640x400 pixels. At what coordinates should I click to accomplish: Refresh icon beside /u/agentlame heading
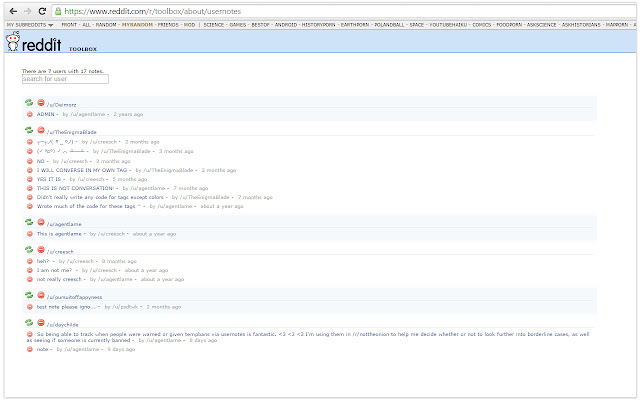(x=29, y=222)
